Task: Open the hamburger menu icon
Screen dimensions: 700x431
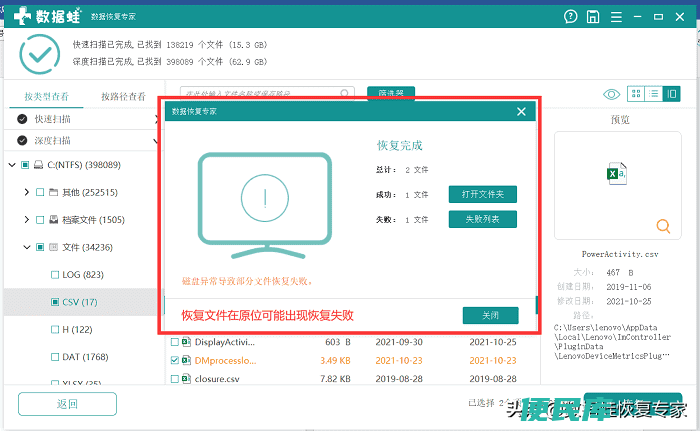Action: click(x=616, y=17)
